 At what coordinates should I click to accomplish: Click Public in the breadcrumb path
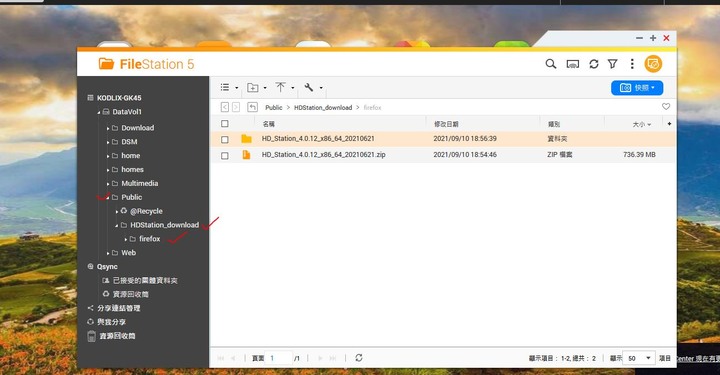tap(274, 107)
